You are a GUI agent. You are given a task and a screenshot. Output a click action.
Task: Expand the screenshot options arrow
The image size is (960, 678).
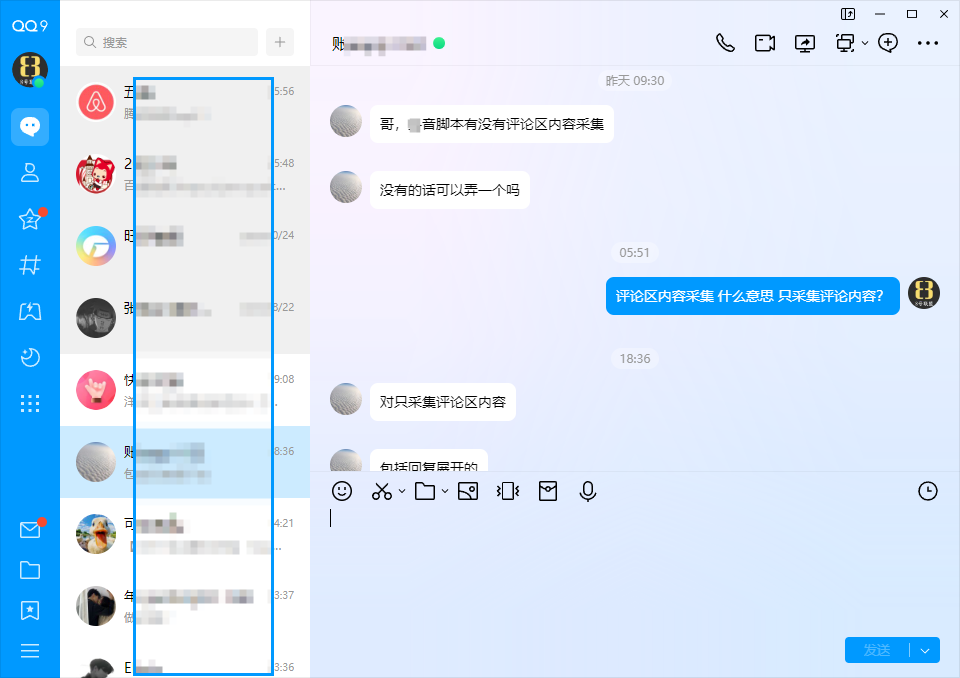(402, 491)
